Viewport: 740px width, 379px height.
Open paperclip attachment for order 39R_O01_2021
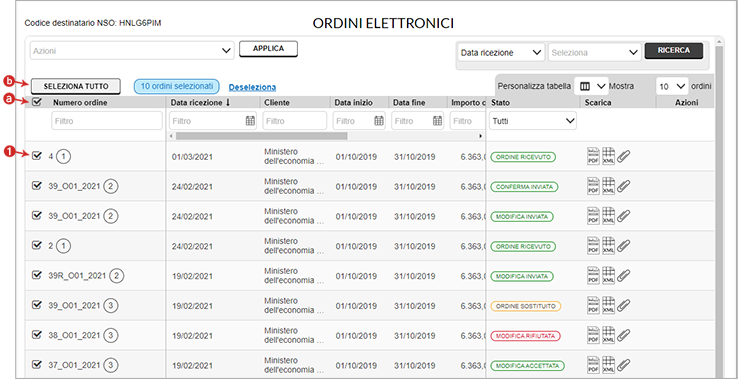coord(624,276)
